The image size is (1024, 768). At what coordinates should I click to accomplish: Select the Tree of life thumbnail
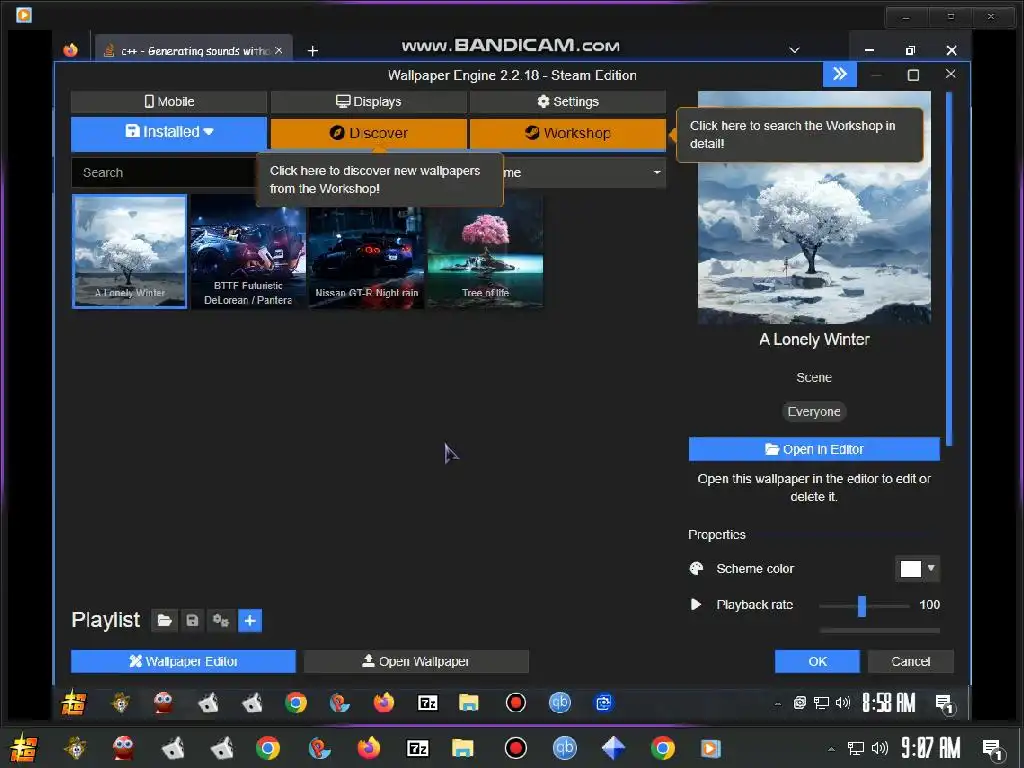pyautogui.click(x=485, y=251)
